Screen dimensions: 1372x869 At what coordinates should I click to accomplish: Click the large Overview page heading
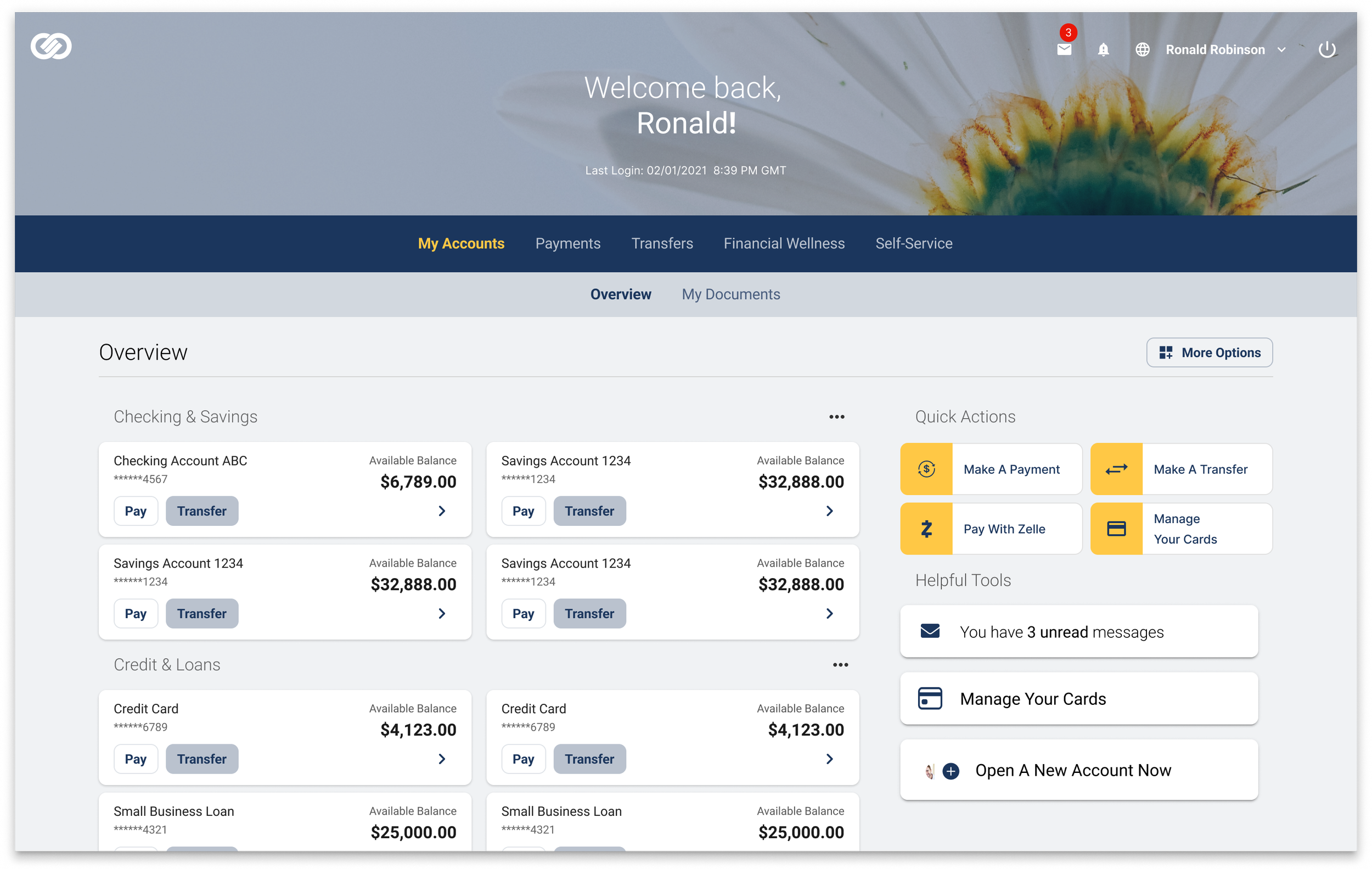[143, 353]
